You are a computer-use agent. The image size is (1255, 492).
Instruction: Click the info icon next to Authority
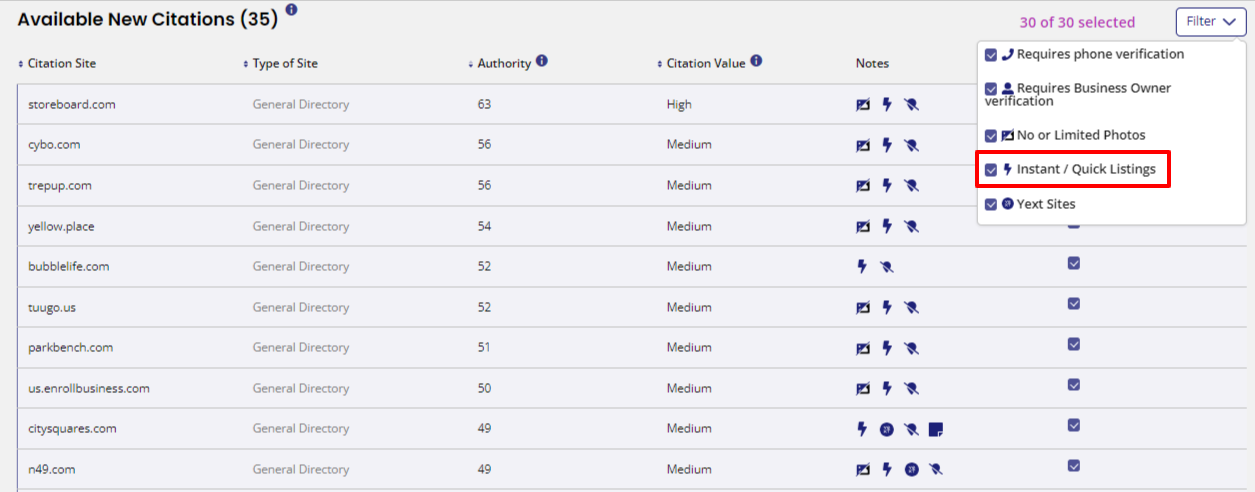coord(541,61)
